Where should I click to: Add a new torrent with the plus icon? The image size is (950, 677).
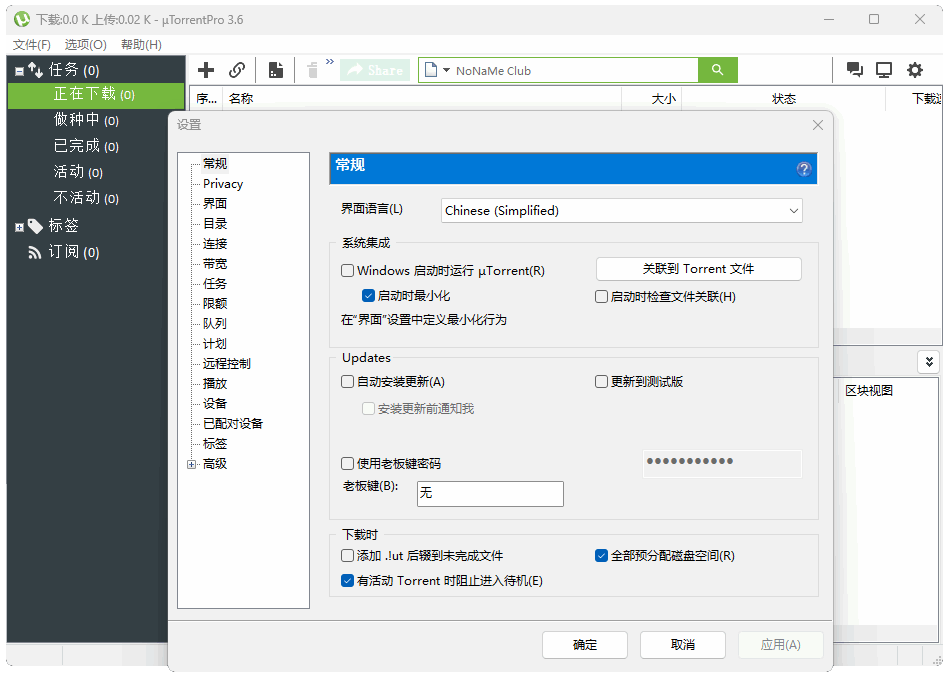[206, 70]
